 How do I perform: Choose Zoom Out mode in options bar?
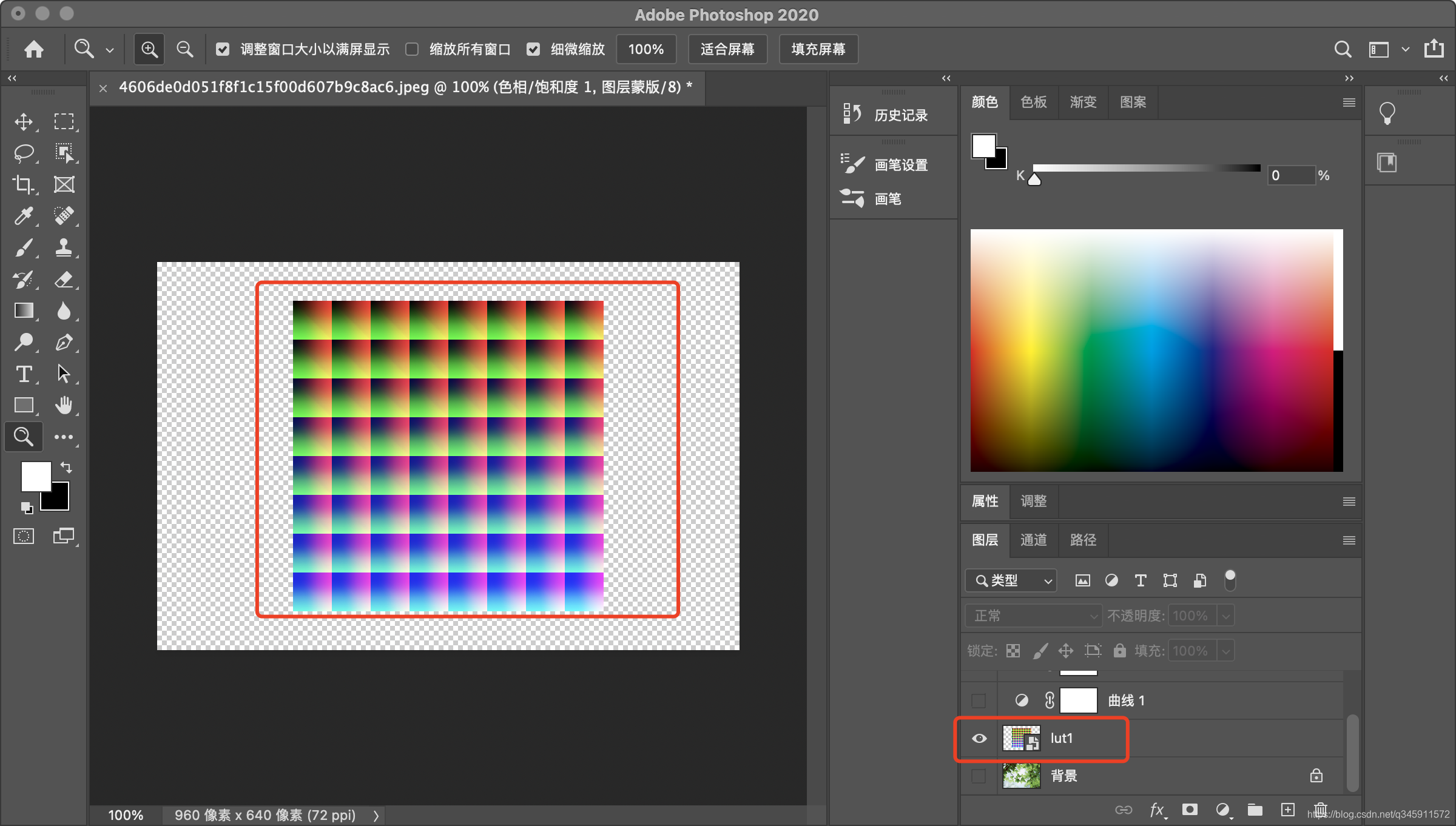tap(185, 49)
